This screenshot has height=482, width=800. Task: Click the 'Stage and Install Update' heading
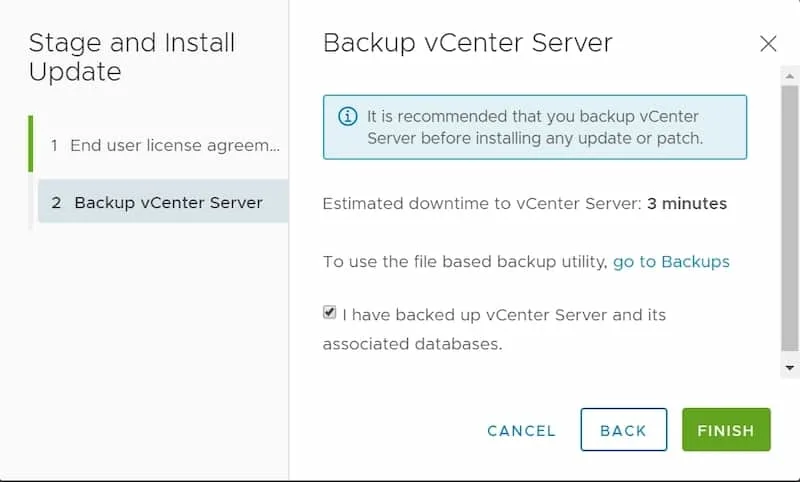pos(132,57)
